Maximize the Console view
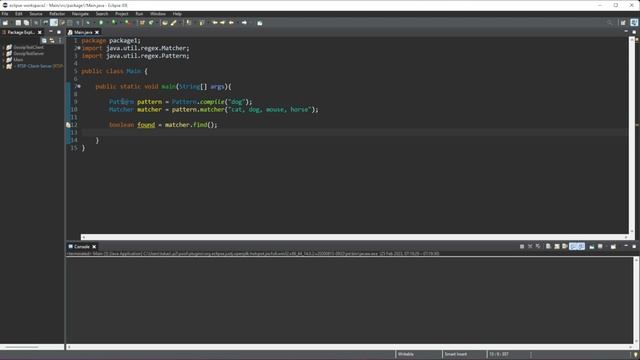 pos(634,247)
